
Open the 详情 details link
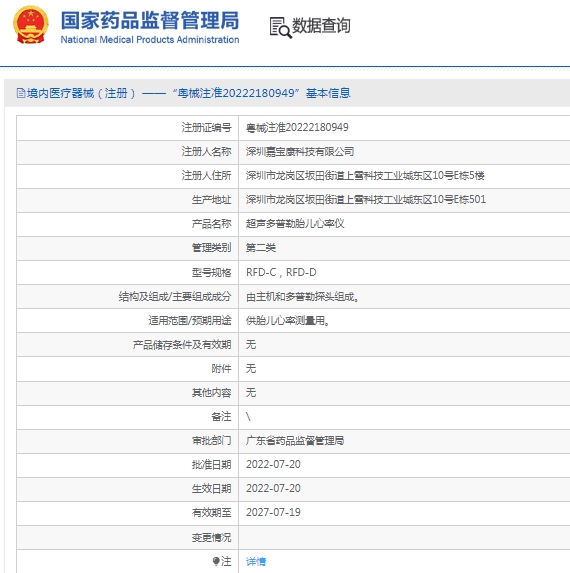coord(256,561)
